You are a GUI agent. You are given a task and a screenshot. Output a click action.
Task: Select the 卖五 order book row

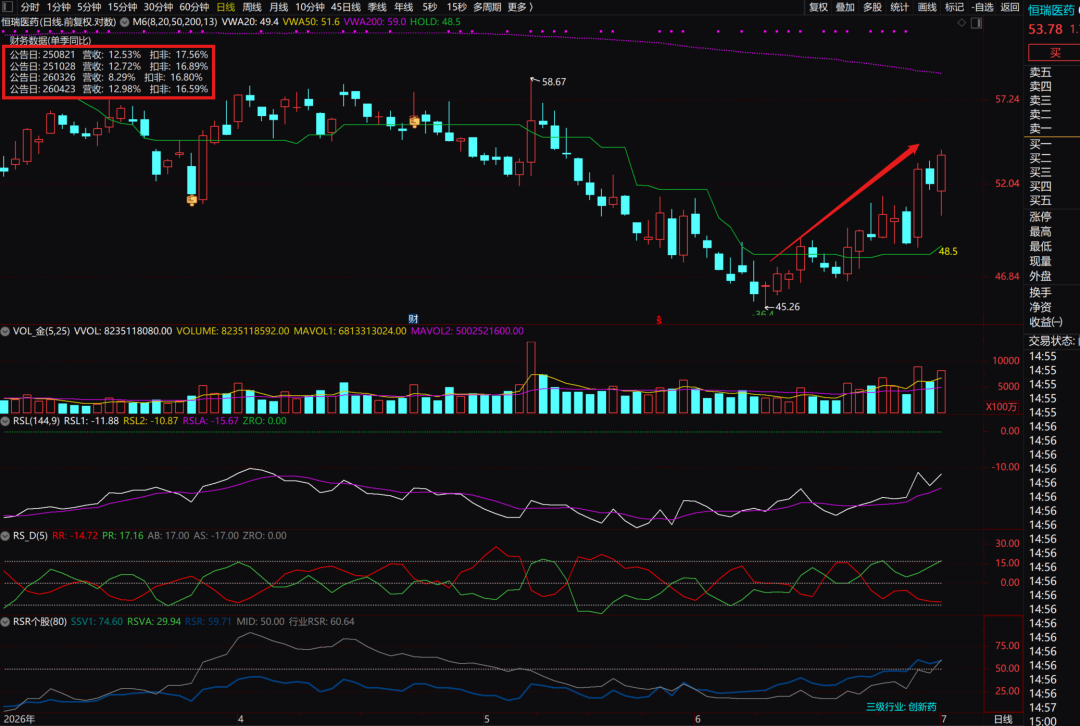[x=1041, y=72]
